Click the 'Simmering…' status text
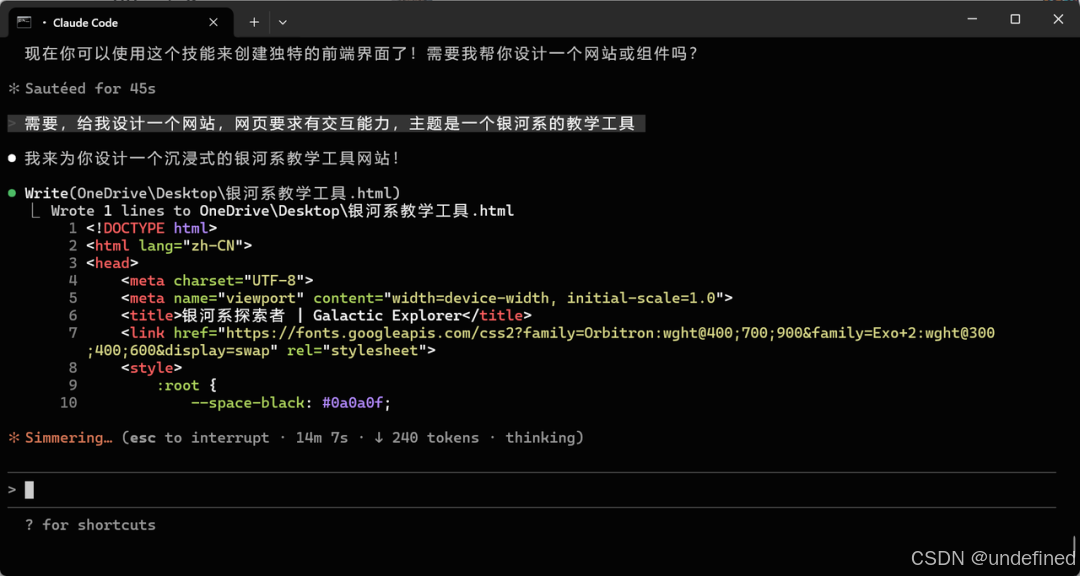1080x576 pixels. (69, 438)
